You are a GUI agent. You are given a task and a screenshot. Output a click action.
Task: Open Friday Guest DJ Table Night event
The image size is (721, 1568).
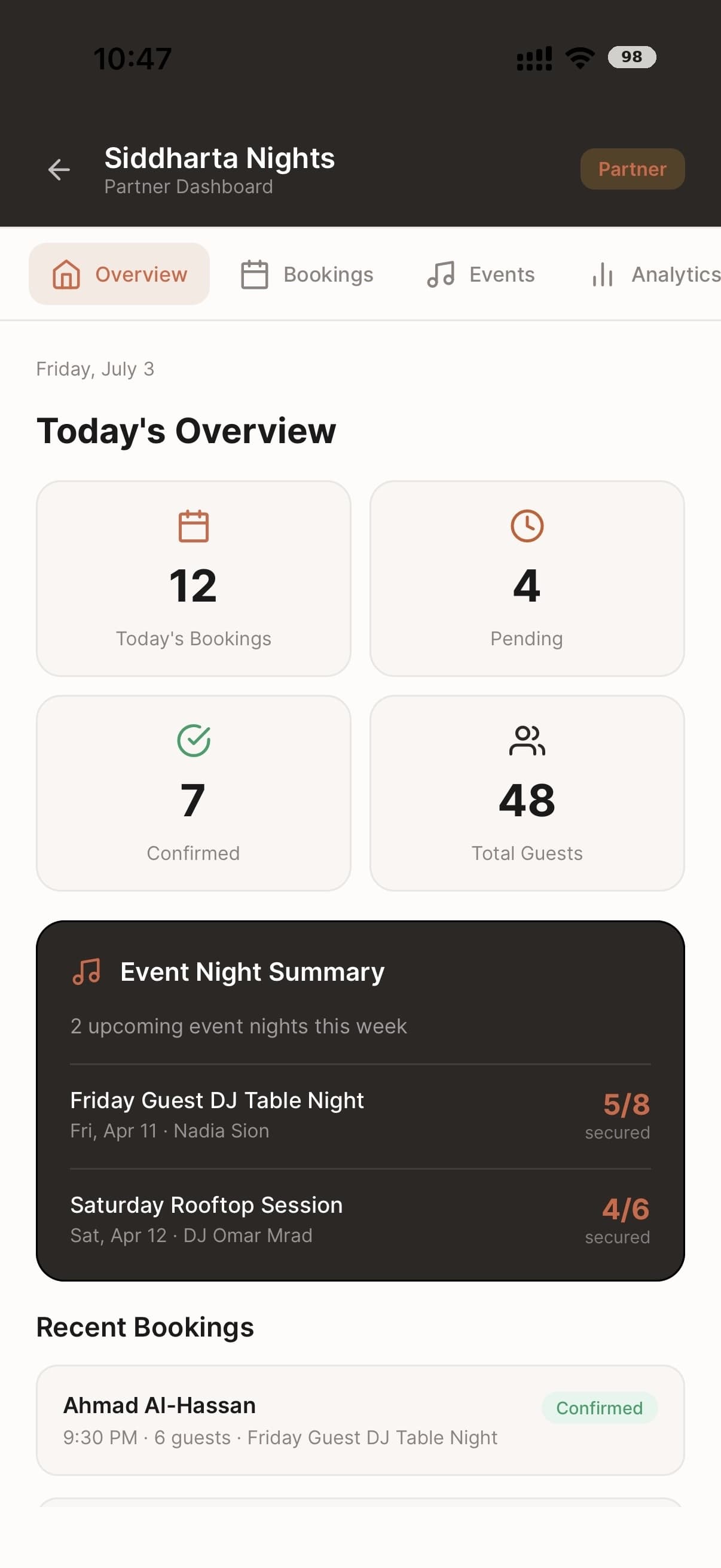tap(360, 1116)
